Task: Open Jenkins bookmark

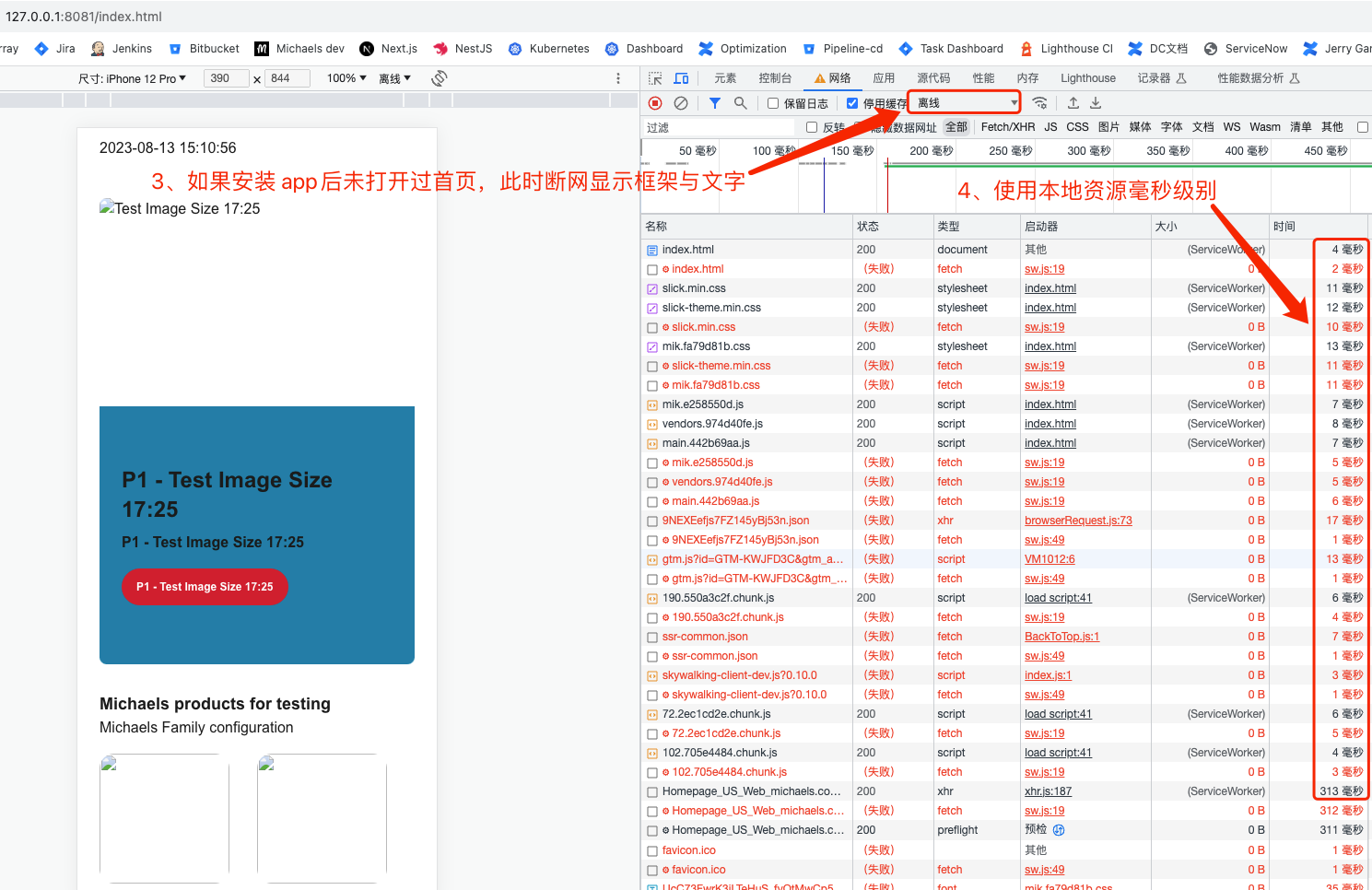Action: point(122,49)
